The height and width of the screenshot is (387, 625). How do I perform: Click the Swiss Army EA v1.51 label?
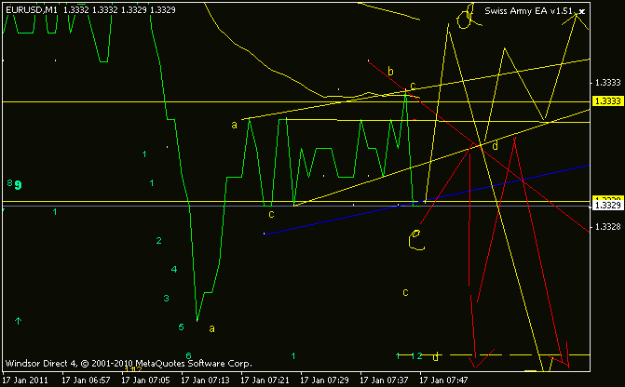tap(528, 11)
